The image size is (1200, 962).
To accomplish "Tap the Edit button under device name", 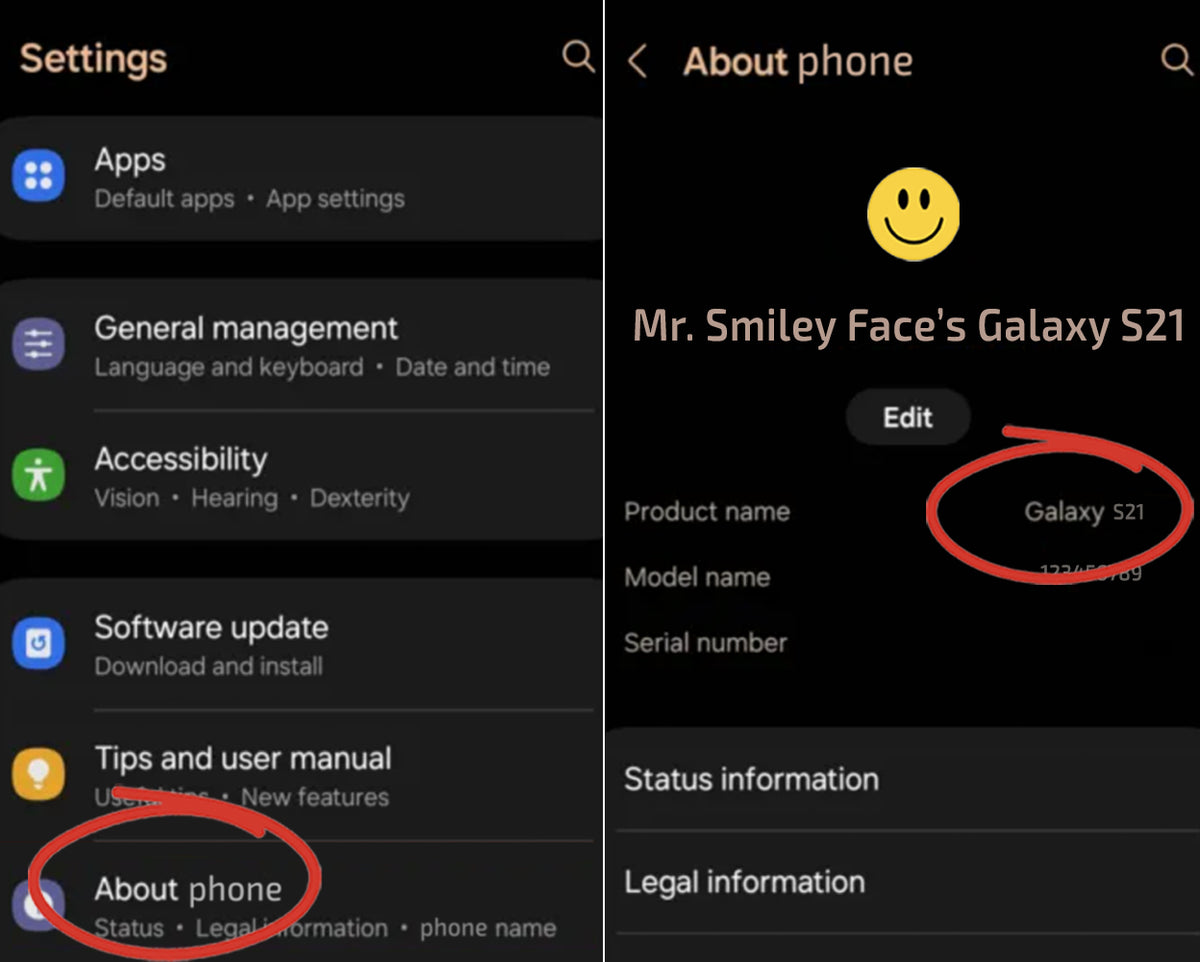I will pyautogui.click(x=908, y=417).
